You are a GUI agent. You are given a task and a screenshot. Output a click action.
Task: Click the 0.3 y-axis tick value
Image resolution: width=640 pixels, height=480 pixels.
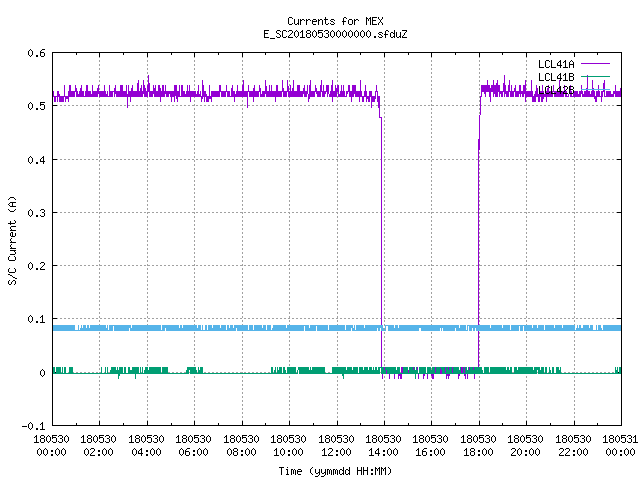coord(36,213)
